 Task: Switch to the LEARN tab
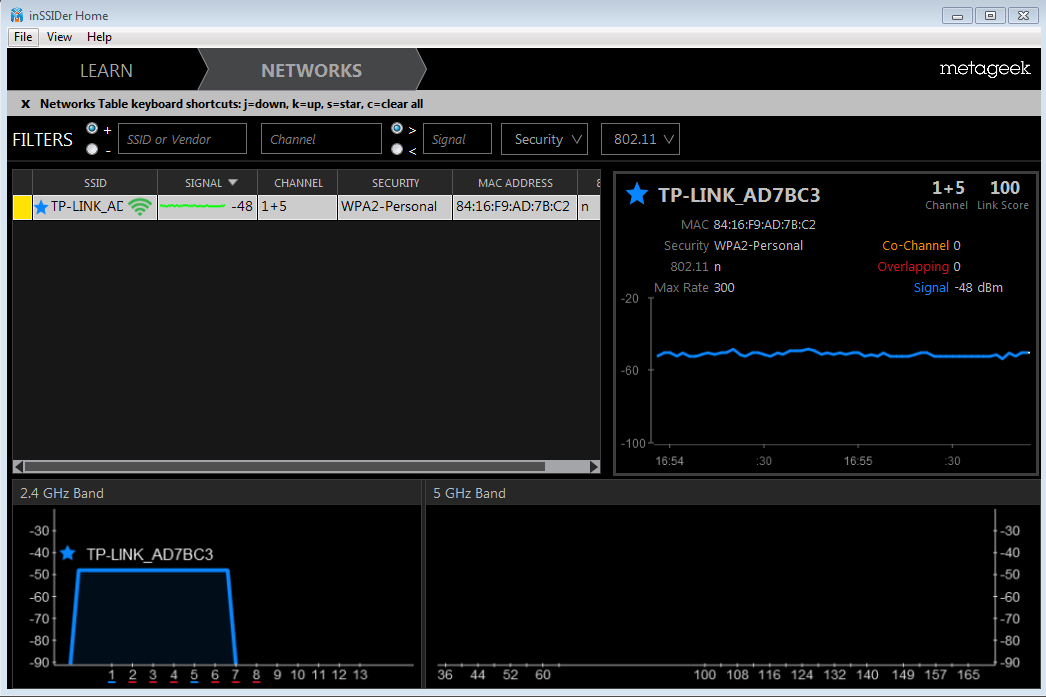click(x=106, y=70)
